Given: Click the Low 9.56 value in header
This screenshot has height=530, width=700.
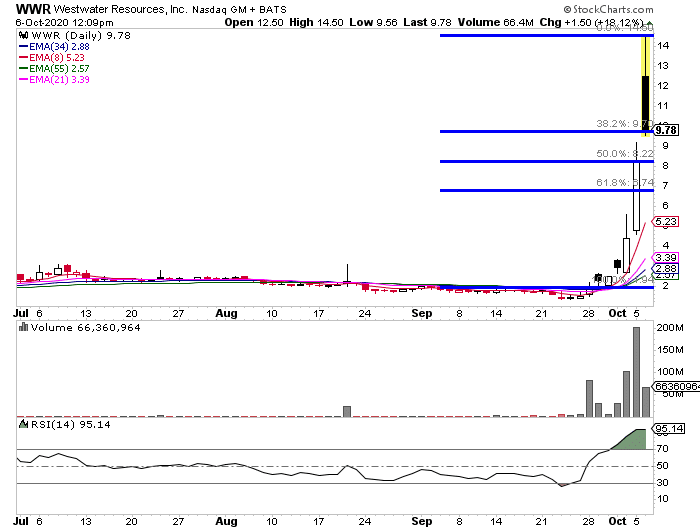Looking at the screenshot, I should (373, 22).
